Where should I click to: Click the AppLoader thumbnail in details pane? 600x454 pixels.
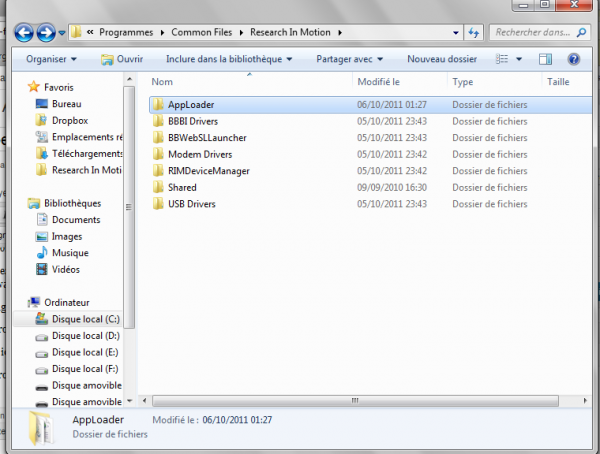click(41, 428)
